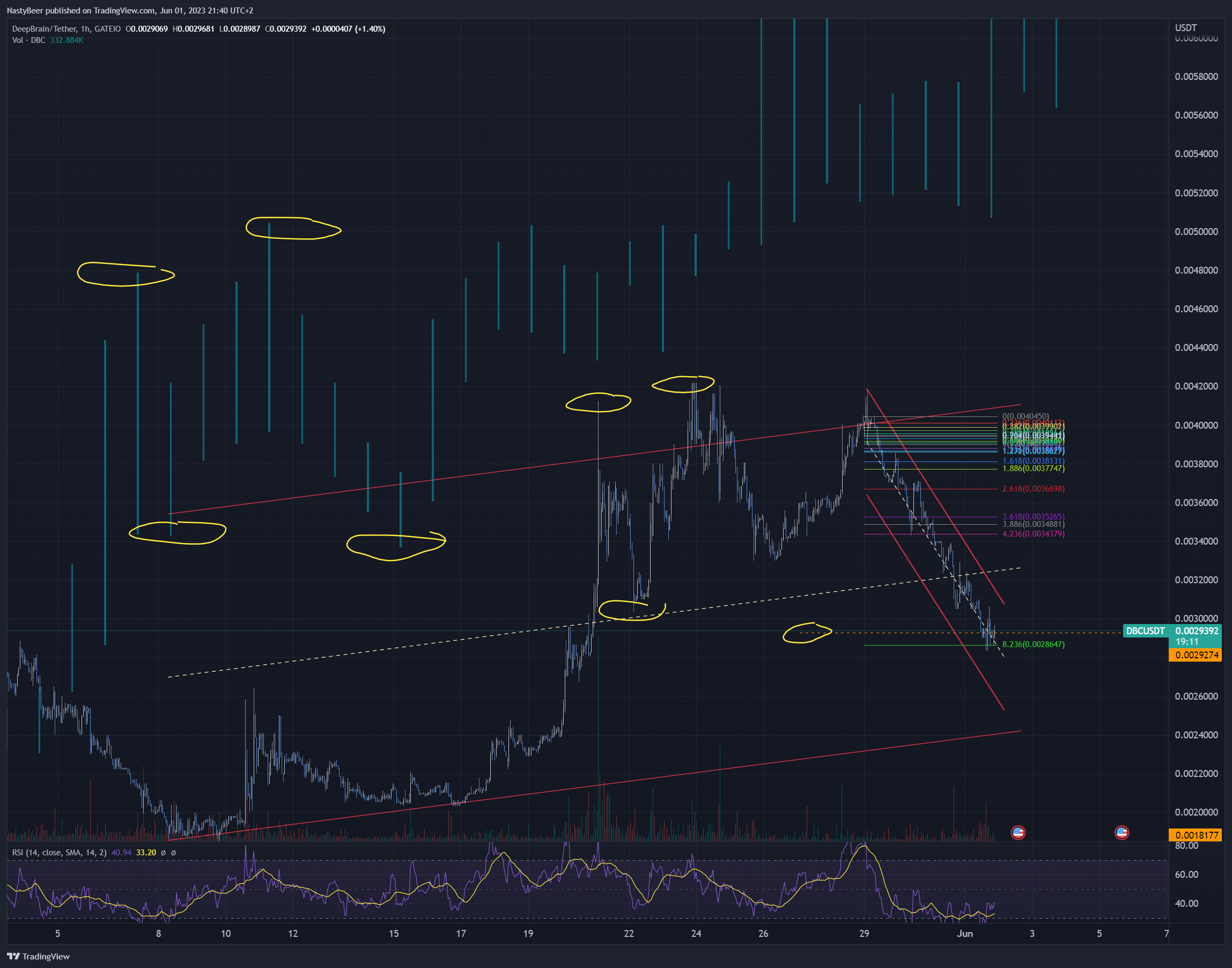Click date 22 on the time axis
The width and height of the screenshot is (1232, 968).
pyautogui.click(x=629, y=934)
